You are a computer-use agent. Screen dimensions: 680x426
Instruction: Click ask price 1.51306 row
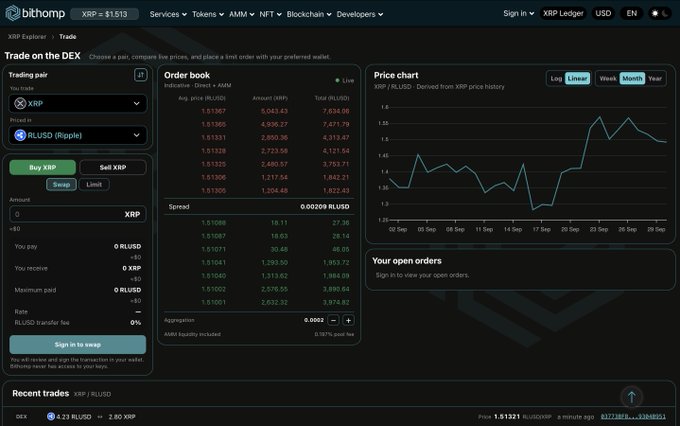click(x=259, y=177)
